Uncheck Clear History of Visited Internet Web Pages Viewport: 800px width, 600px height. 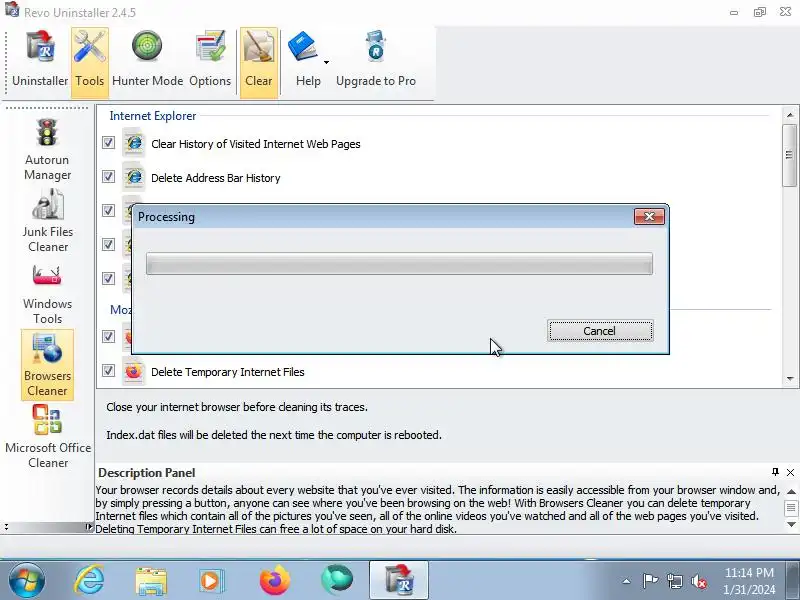coord(108,142)
